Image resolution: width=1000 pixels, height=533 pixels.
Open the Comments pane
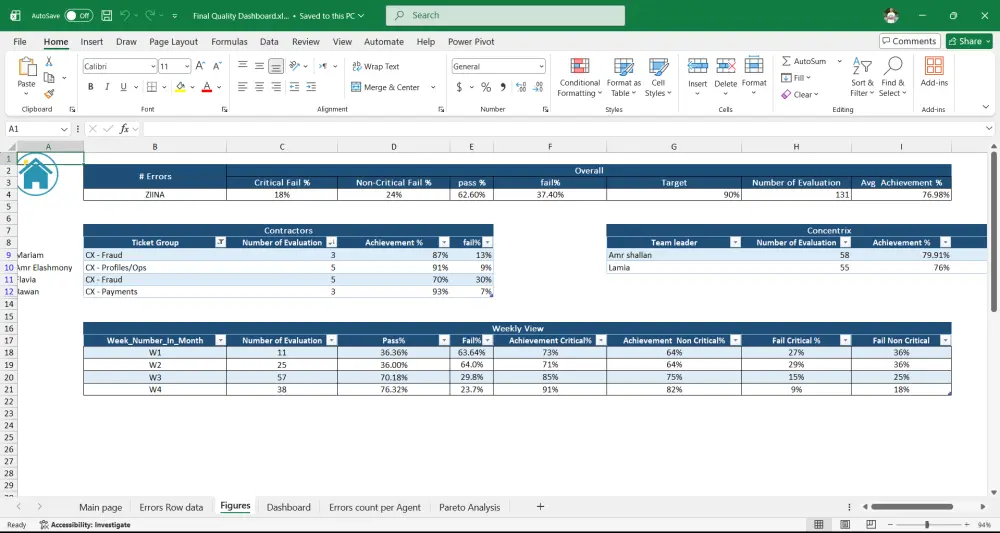909,41
